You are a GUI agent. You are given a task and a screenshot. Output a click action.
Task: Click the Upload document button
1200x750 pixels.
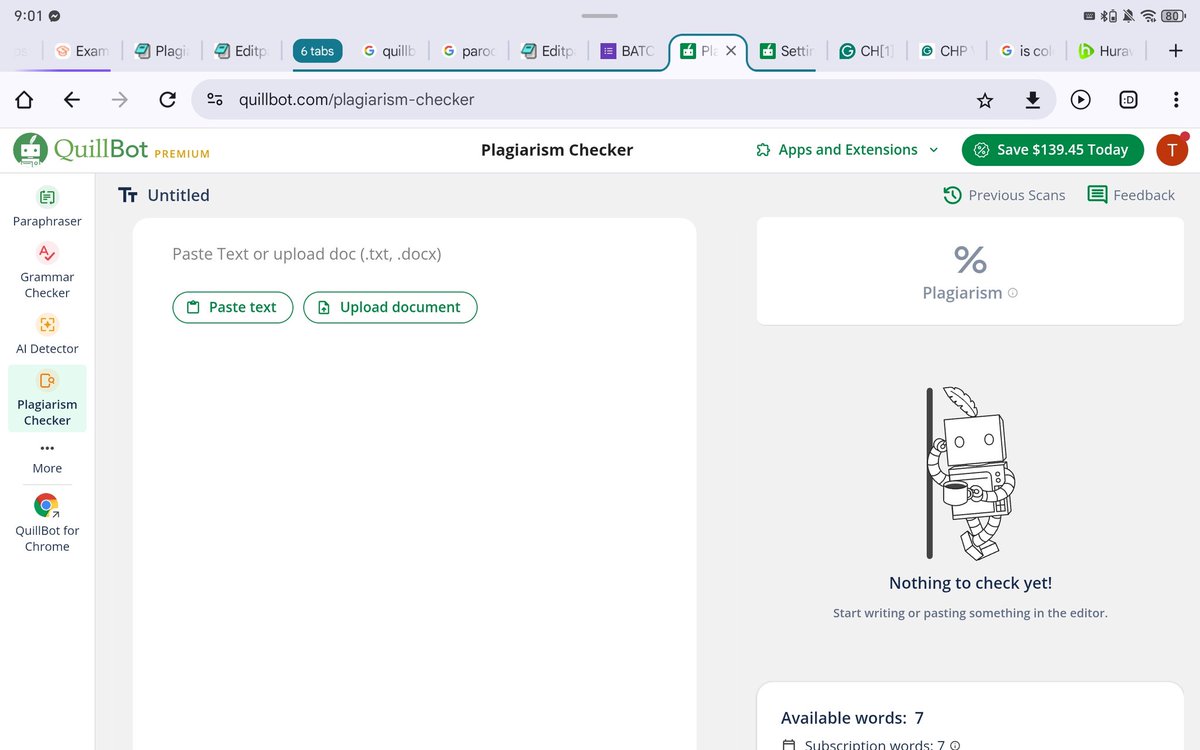(390, 307)
